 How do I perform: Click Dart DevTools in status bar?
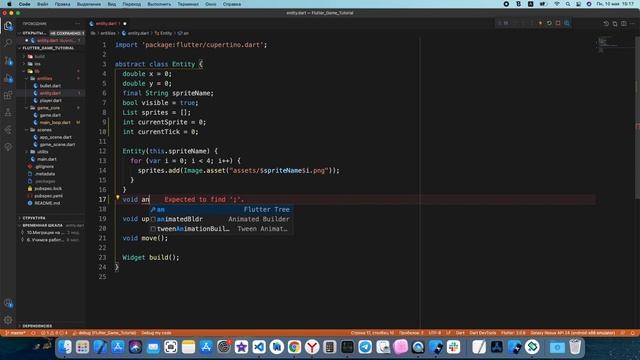483,333
